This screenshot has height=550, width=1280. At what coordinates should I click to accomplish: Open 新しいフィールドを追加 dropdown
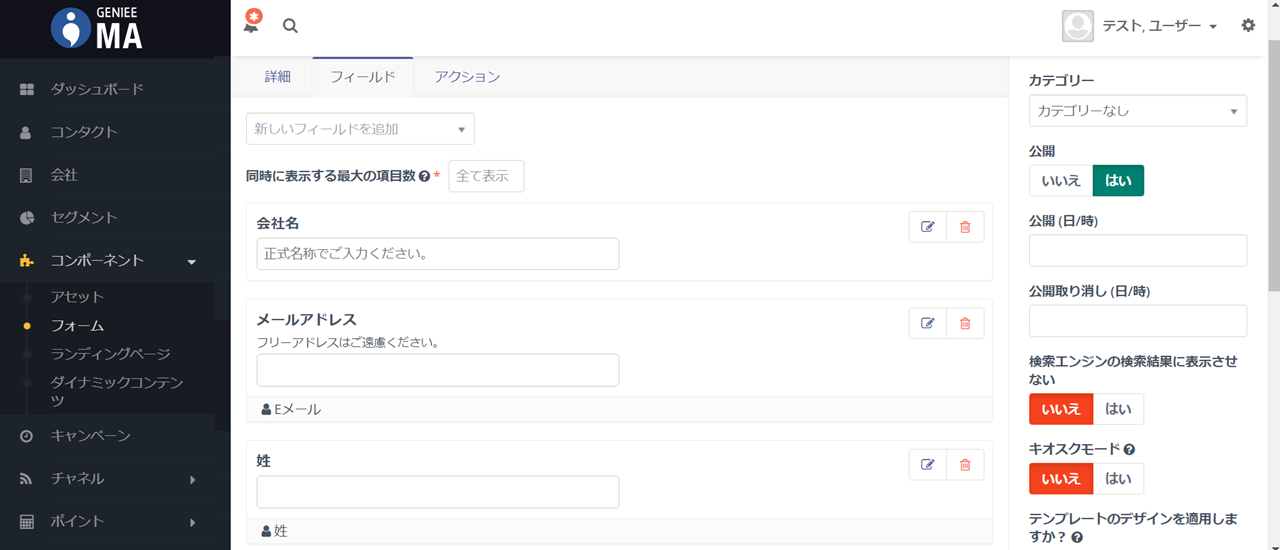(x=360, y=129)
